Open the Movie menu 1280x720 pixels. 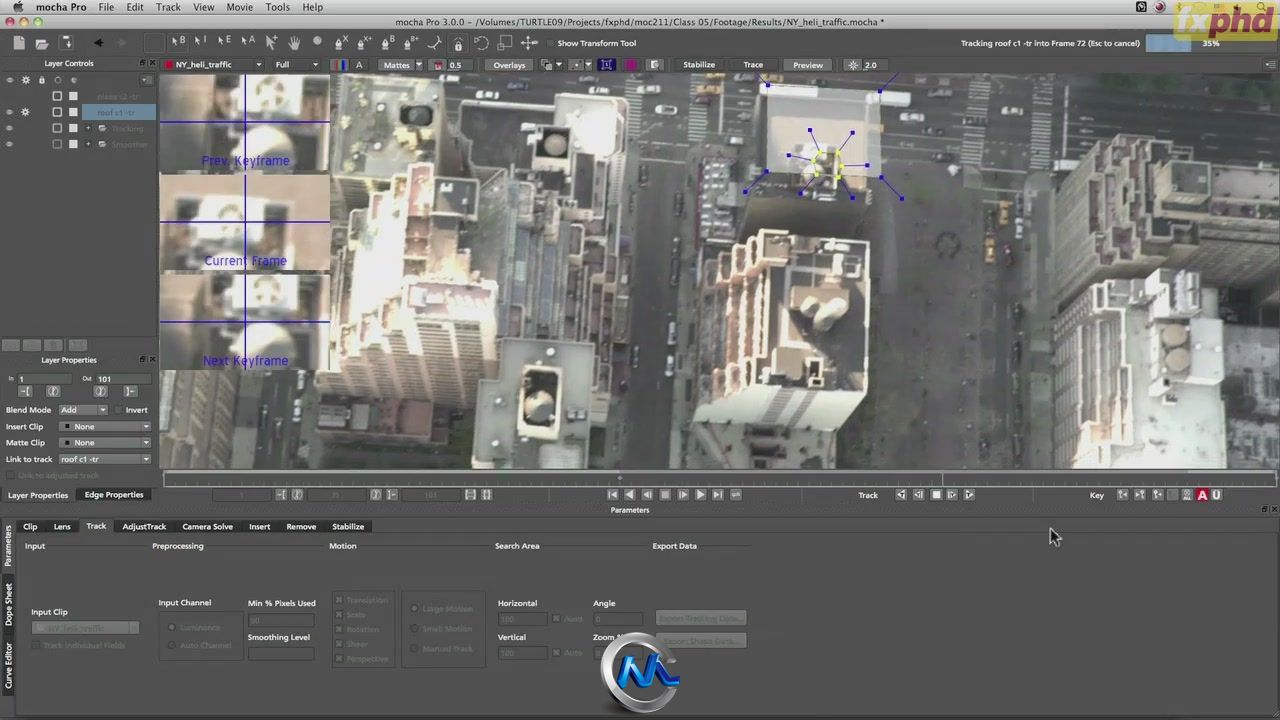[239, 7]
